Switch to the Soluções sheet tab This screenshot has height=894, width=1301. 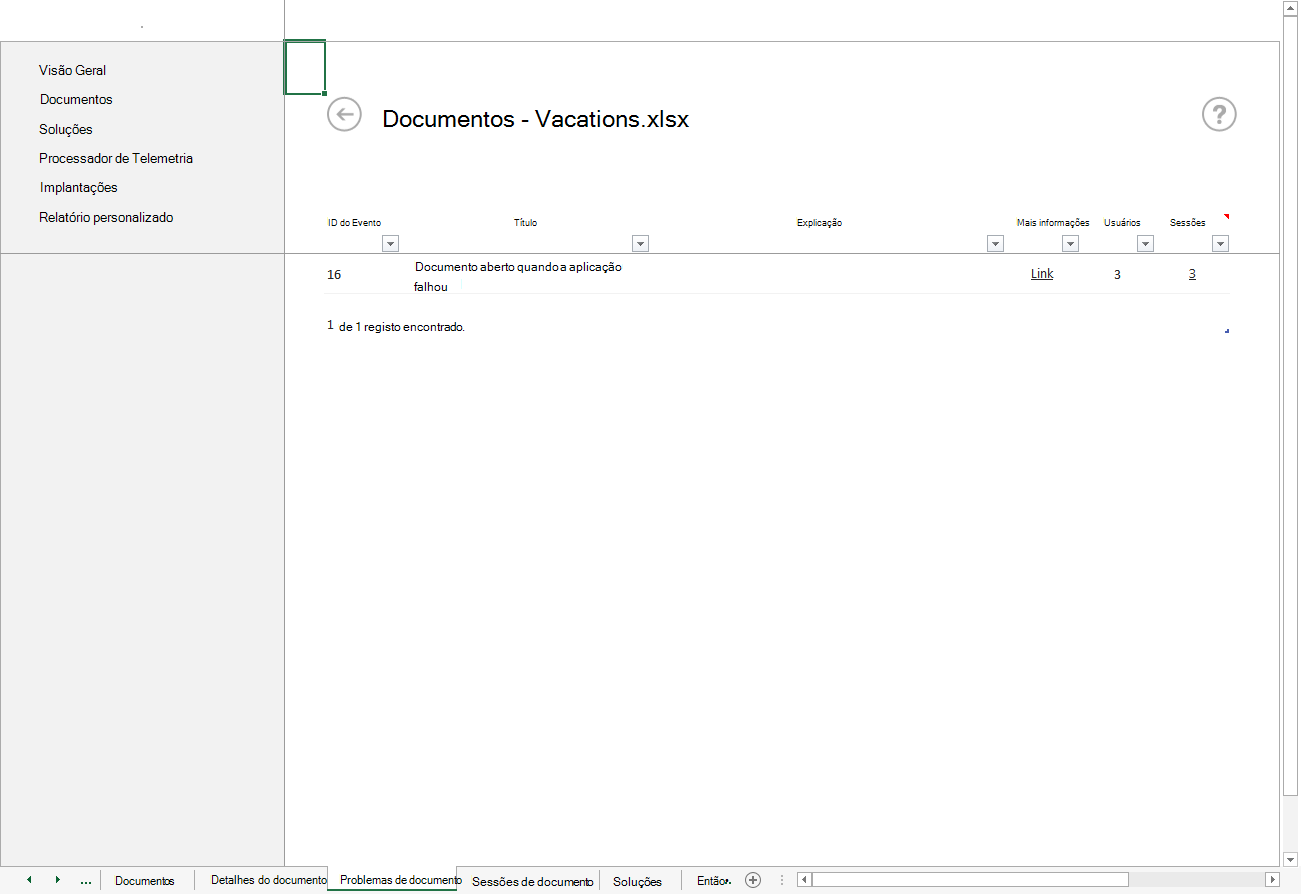click(638, 881)
